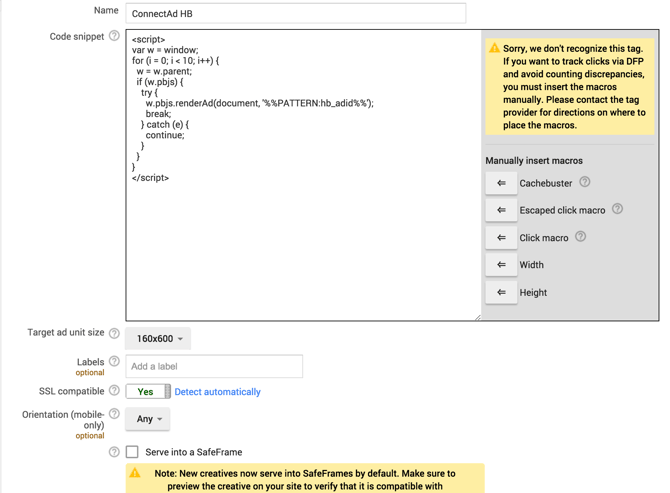
Task: Click the Target ad unit size label
Action: click(66, 332)
